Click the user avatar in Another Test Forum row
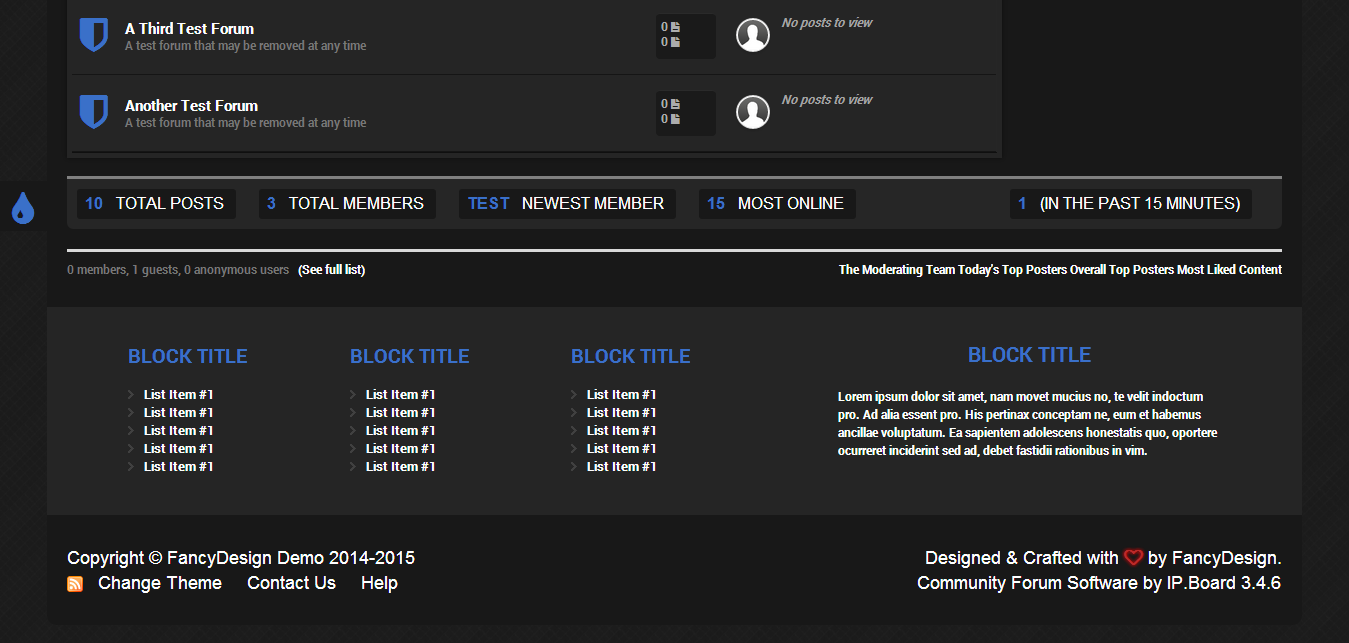This screenshot has height=643, width=1349. click(x=753, y=112)
